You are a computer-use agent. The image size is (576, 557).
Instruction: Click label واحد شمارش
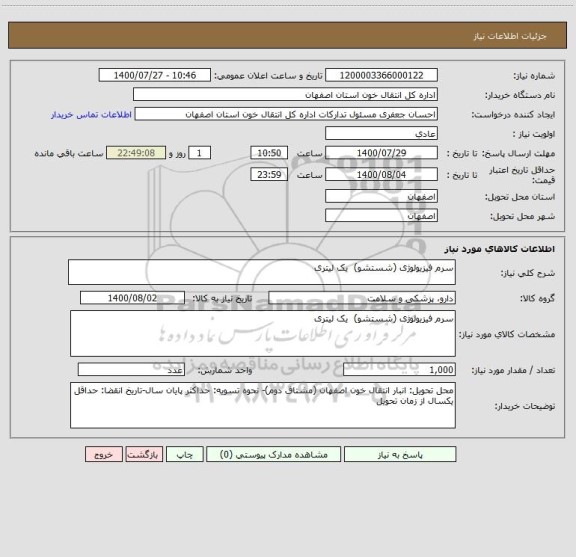[x=225, y=370]
